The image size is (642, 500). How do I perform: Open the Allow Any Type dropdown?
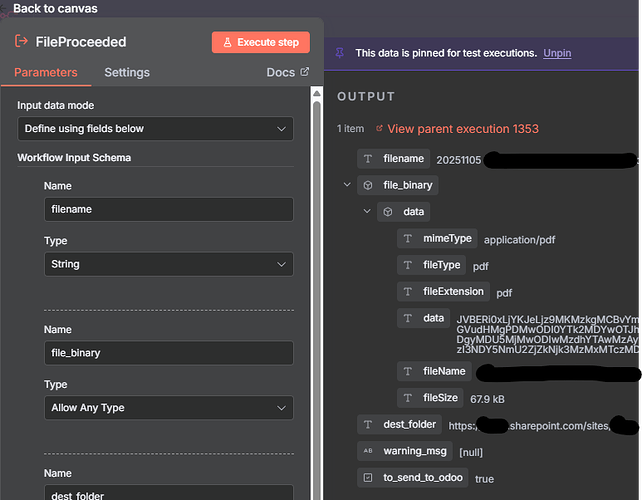[167, 408]
